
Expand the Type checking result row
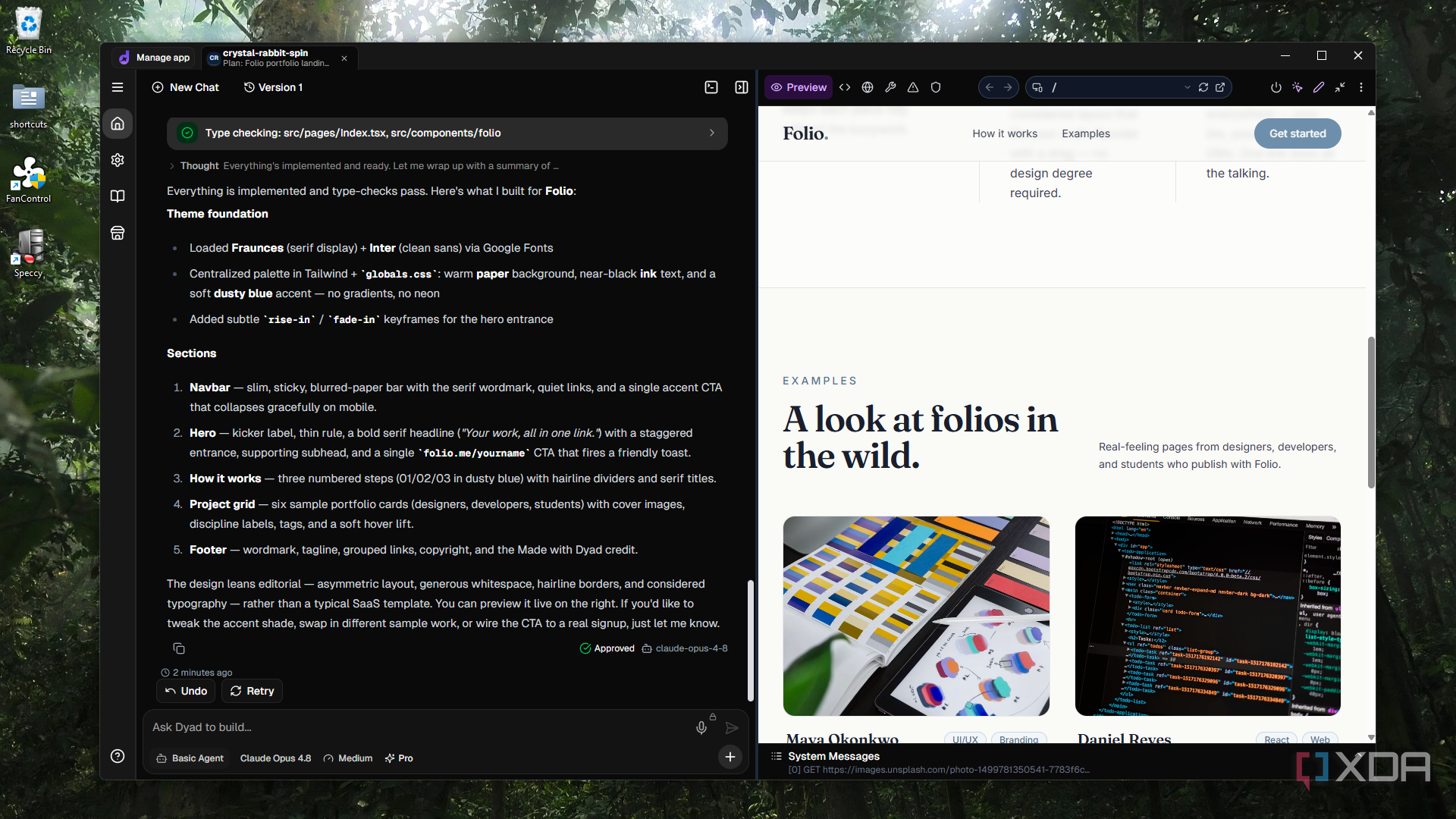(x=447, y=133)
